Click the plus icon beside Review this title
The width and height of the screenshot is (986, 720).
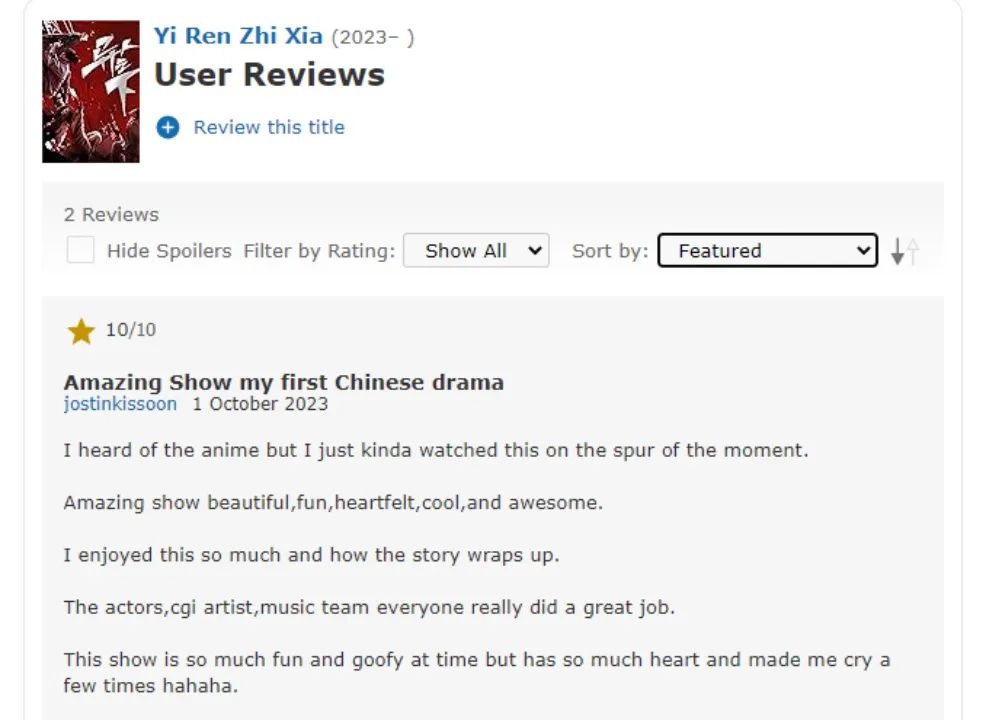pos(168,127)
